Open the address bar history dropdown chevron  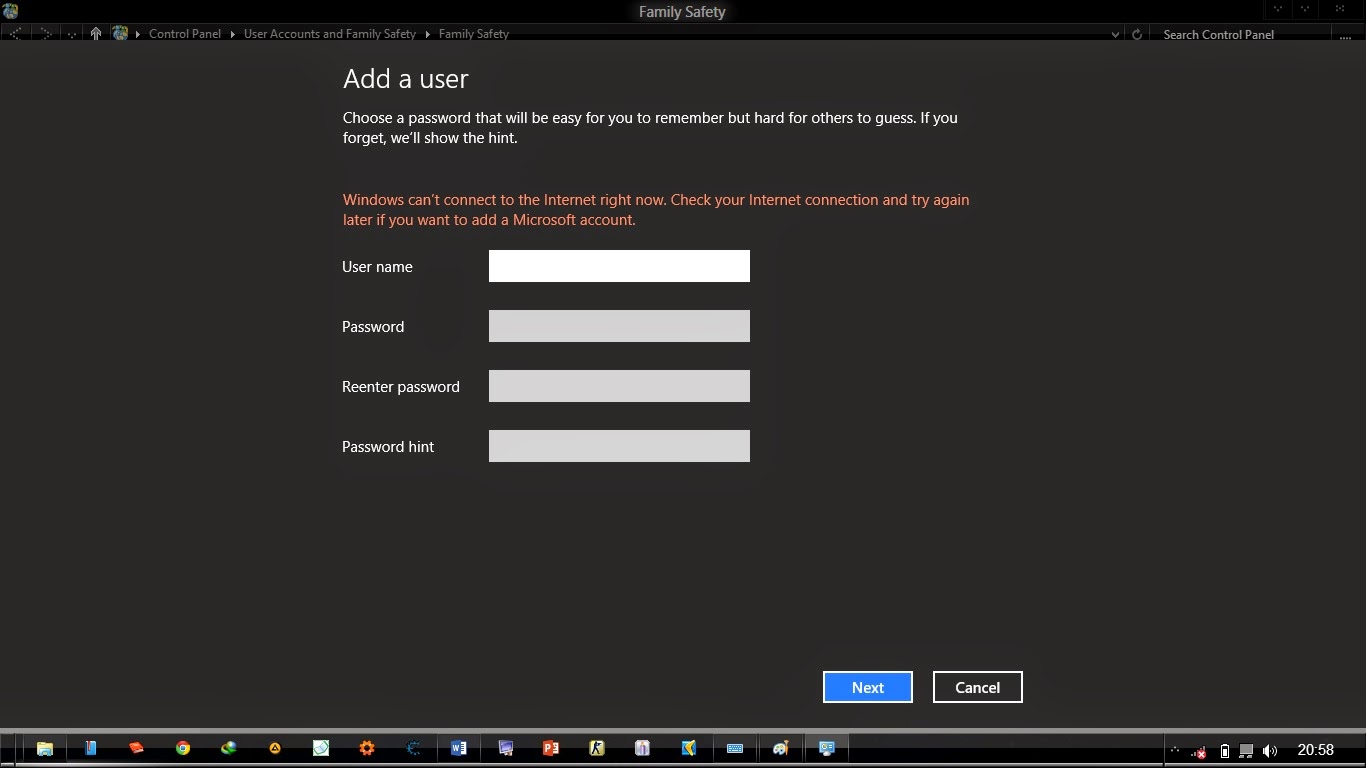coord(1115,33)
